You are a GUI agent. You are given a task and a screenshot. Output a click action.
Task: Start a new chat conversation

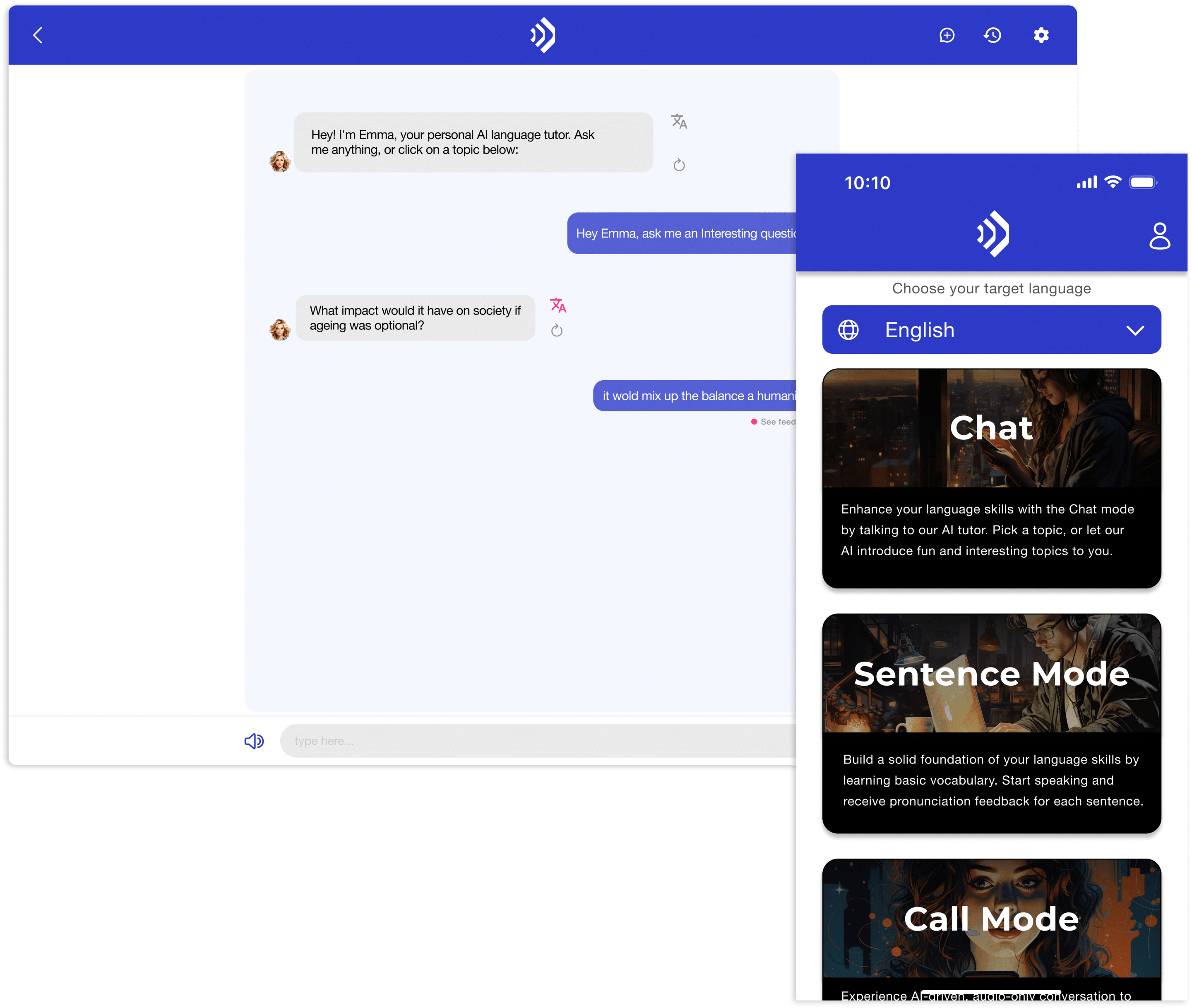(947, 35)
